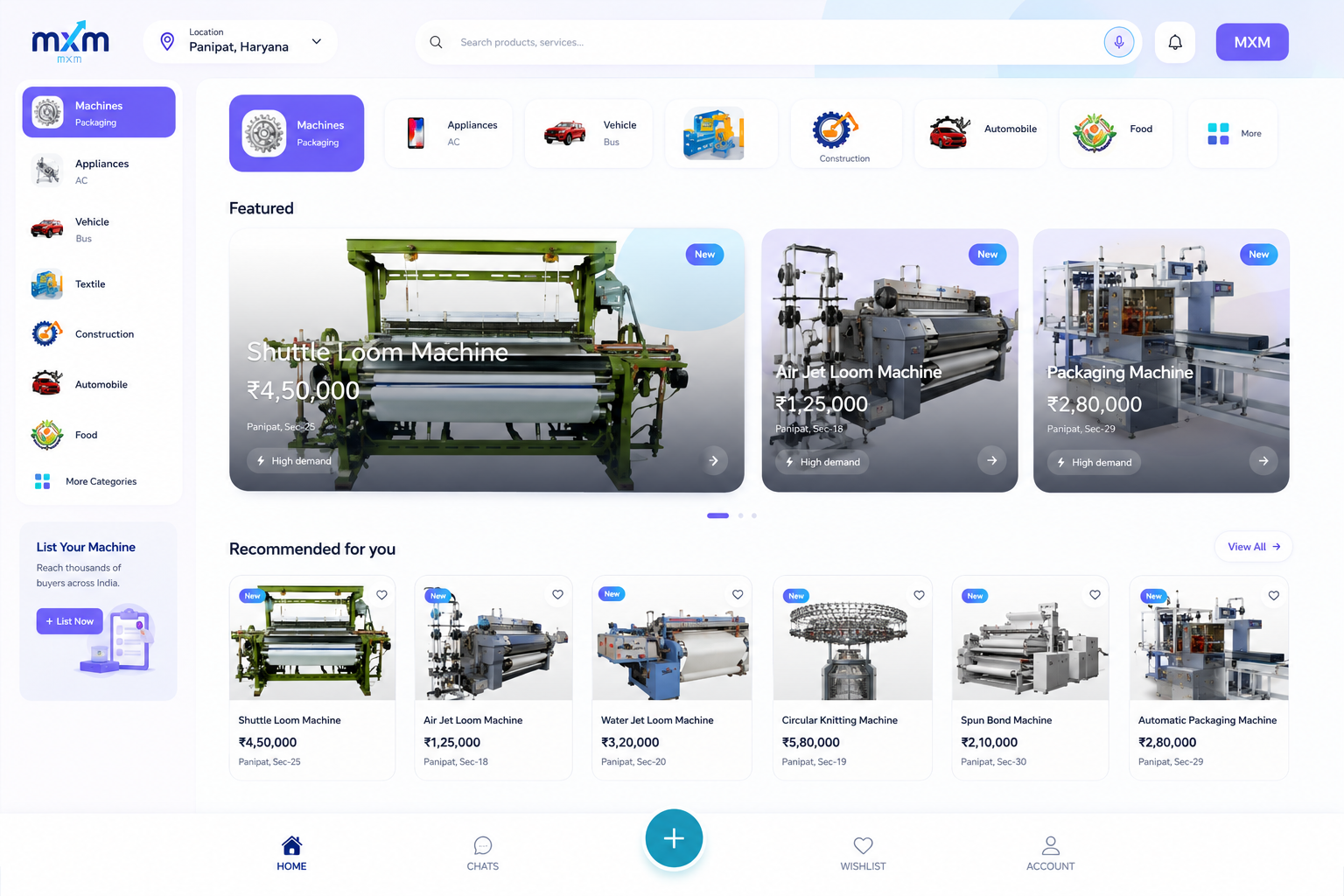Screen dimensions: 1344x896
Task: Open featured Packaging Machine banner
Action: [x=1161, y=360]
